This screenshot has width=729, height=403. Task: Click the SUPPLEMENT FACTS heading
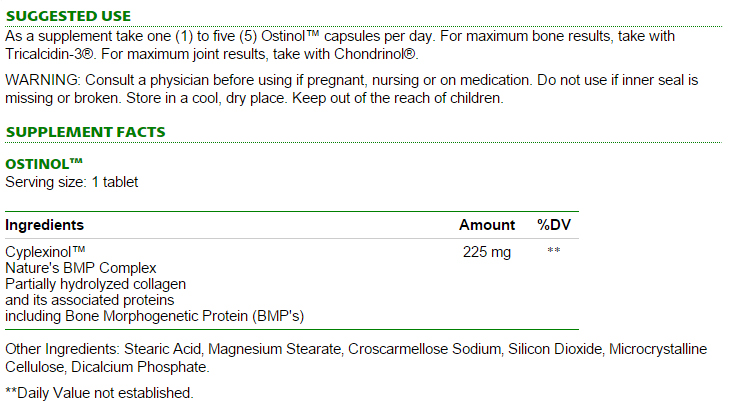click(x=86, y=132)
